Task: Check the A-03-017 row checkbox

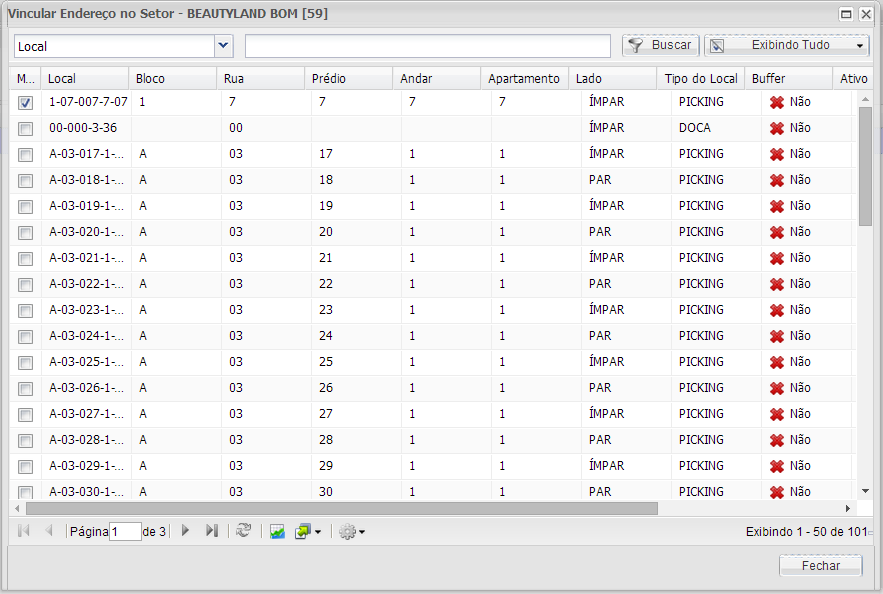Action: tap(25, 155)
